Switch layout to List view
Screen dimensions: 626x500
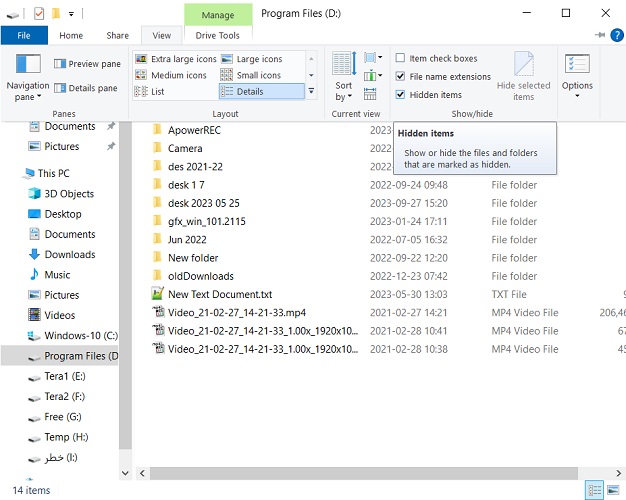(x=150, y=91)
